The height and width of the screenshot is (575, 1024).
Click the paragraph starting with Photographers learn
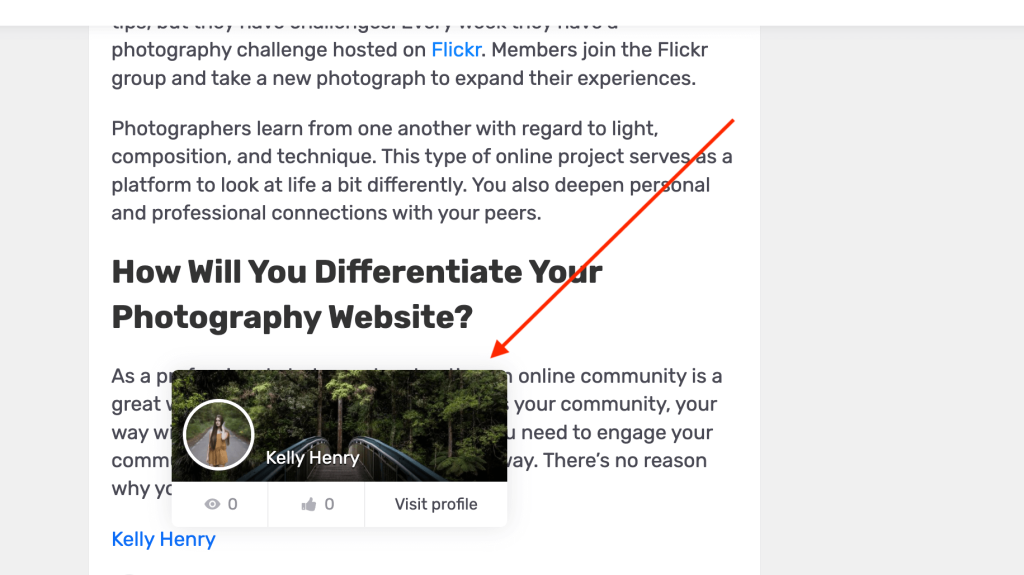422,171
